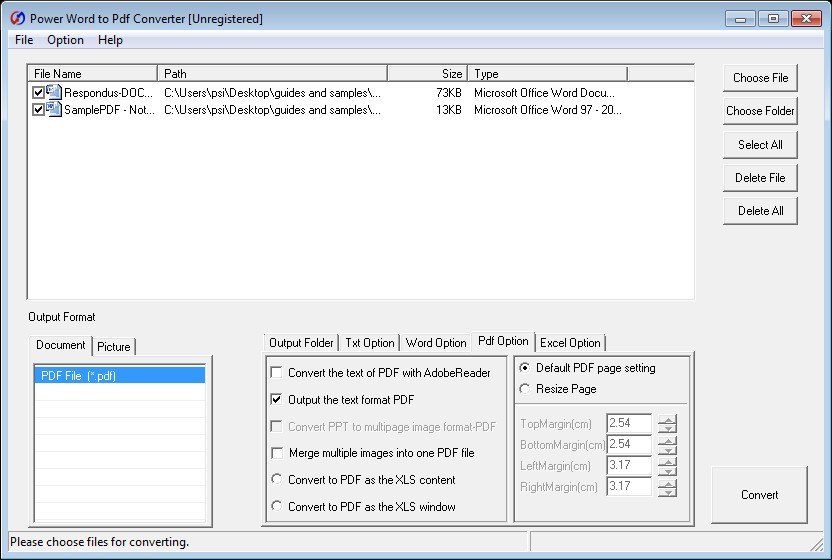Select PDF File (*.pdf) output format
This screenshot has width=832, height=560.
tap(120, 375)
